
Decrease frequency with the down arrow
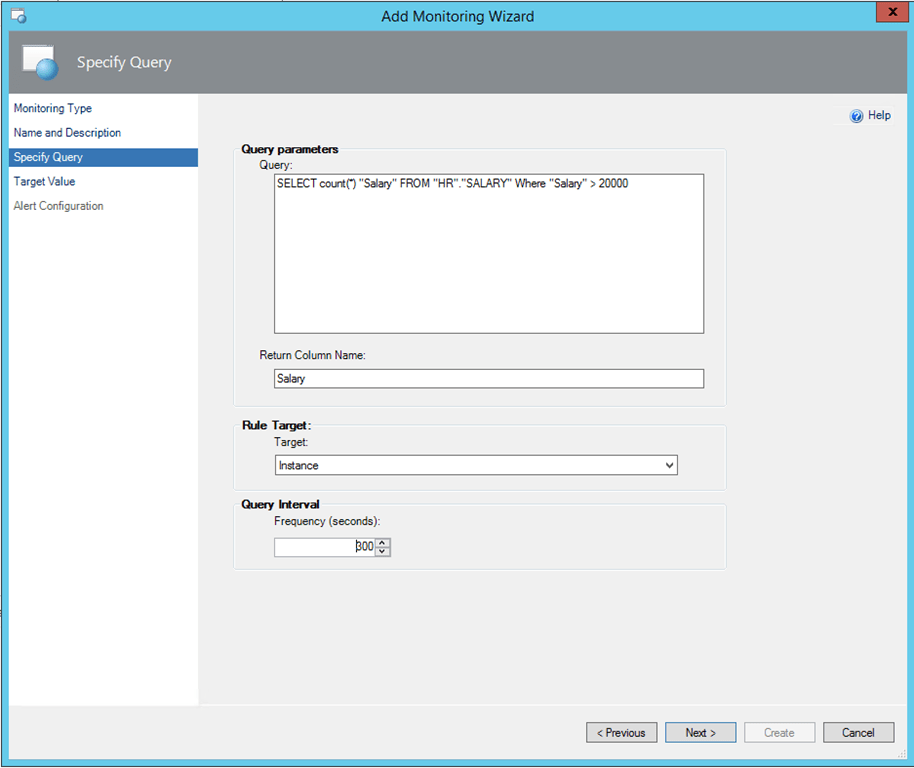(382, 552)
